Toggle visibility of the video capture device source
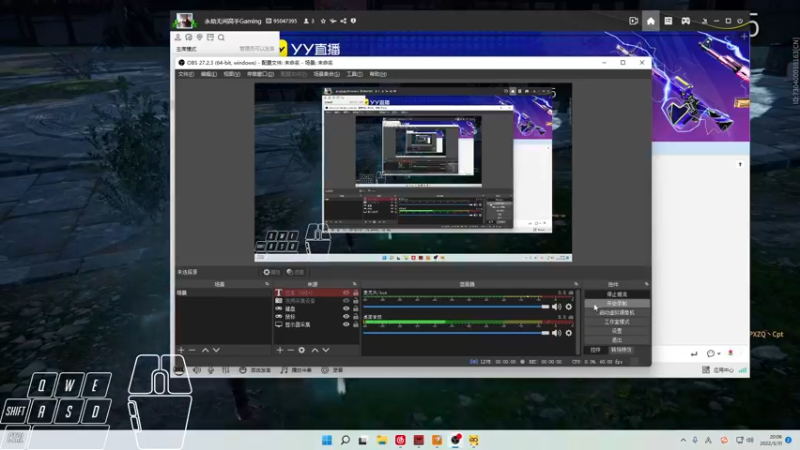Image resolution: width=800 pixels, height=450 pixels. click(346, 301)
